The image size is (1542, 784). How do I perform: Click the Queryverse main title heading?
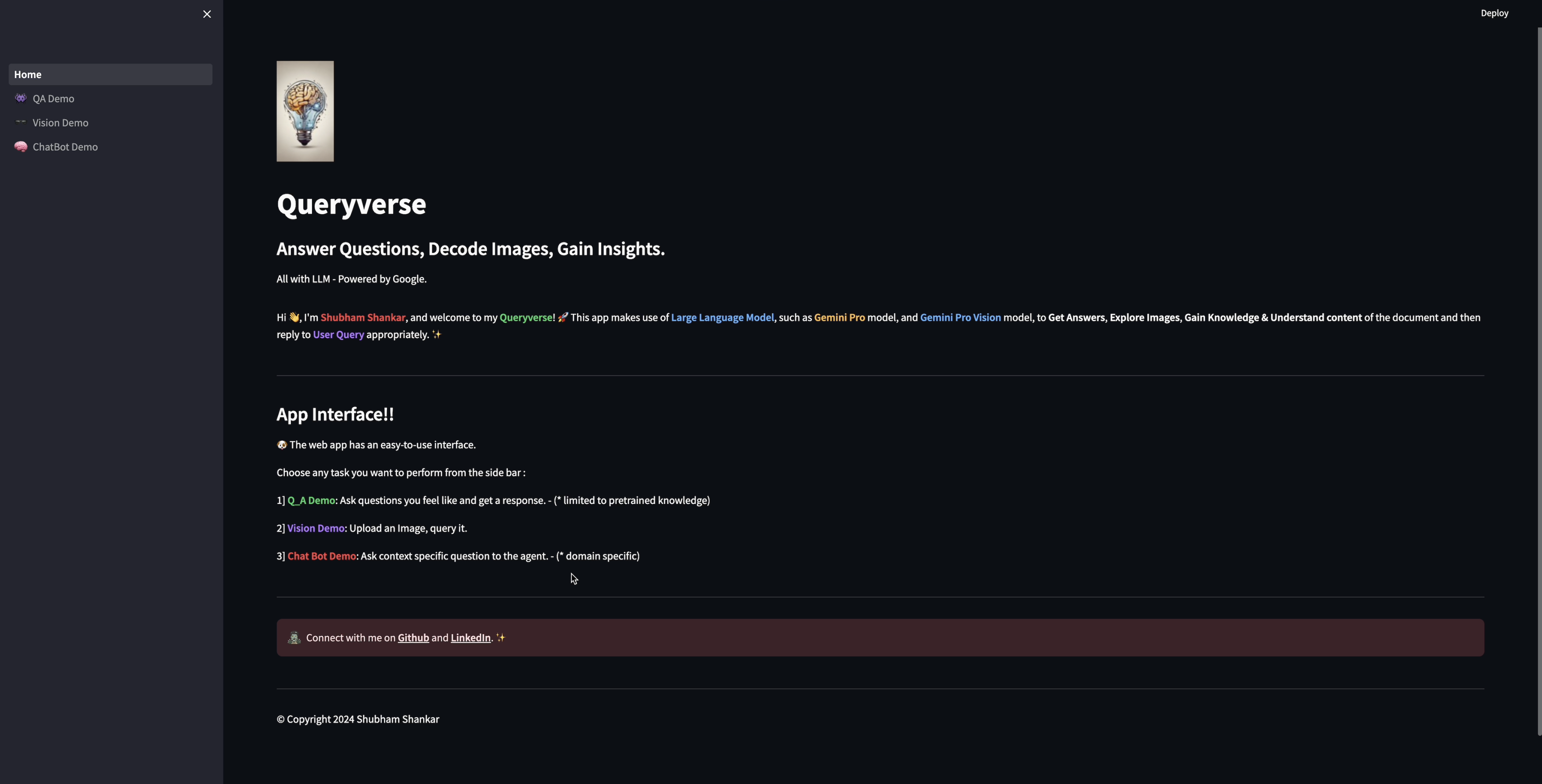351,204
